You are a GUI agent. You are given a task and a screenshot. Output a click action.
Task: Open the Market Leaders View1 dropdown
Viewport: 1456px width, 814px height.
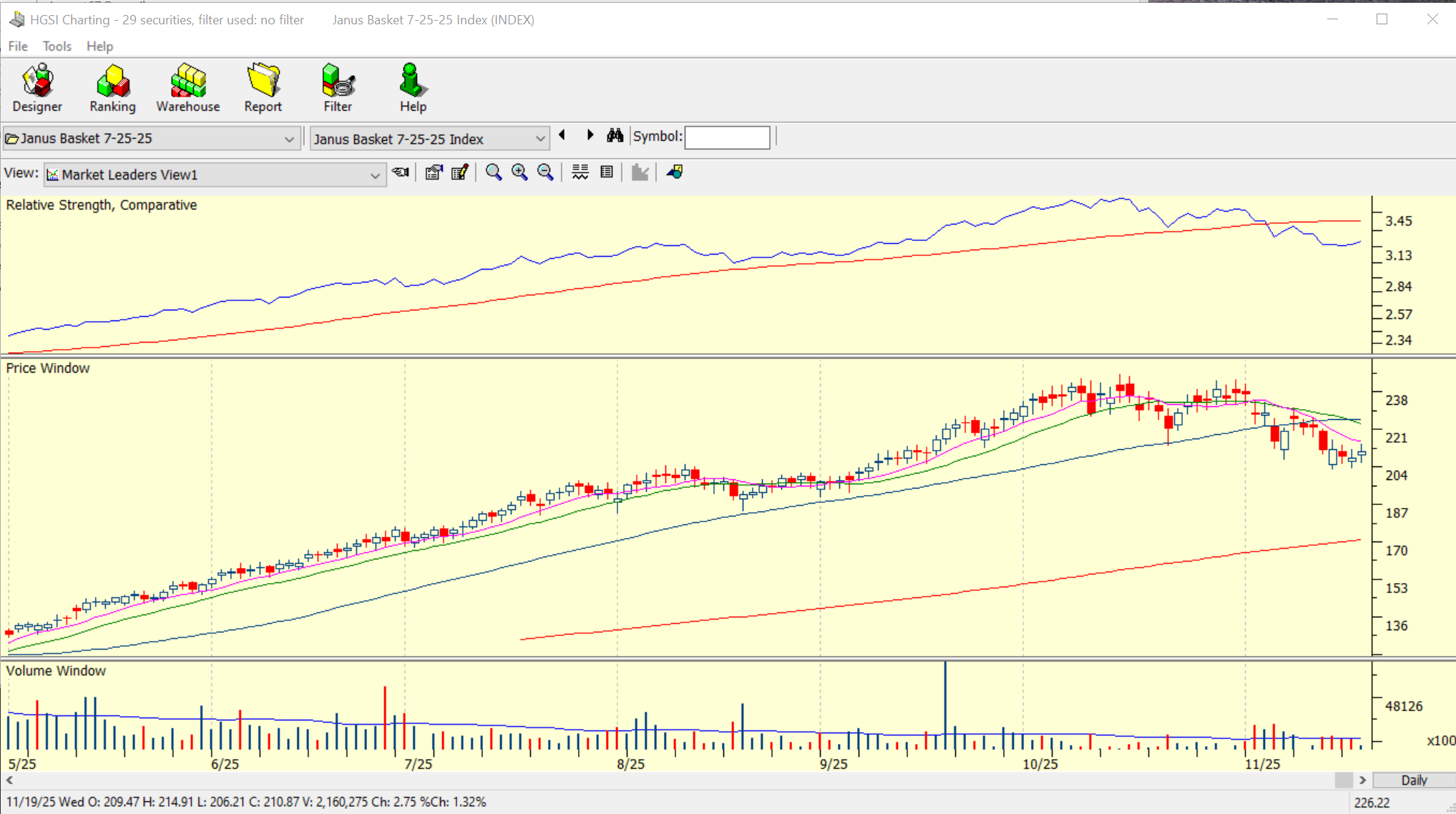tap(374, 175)
